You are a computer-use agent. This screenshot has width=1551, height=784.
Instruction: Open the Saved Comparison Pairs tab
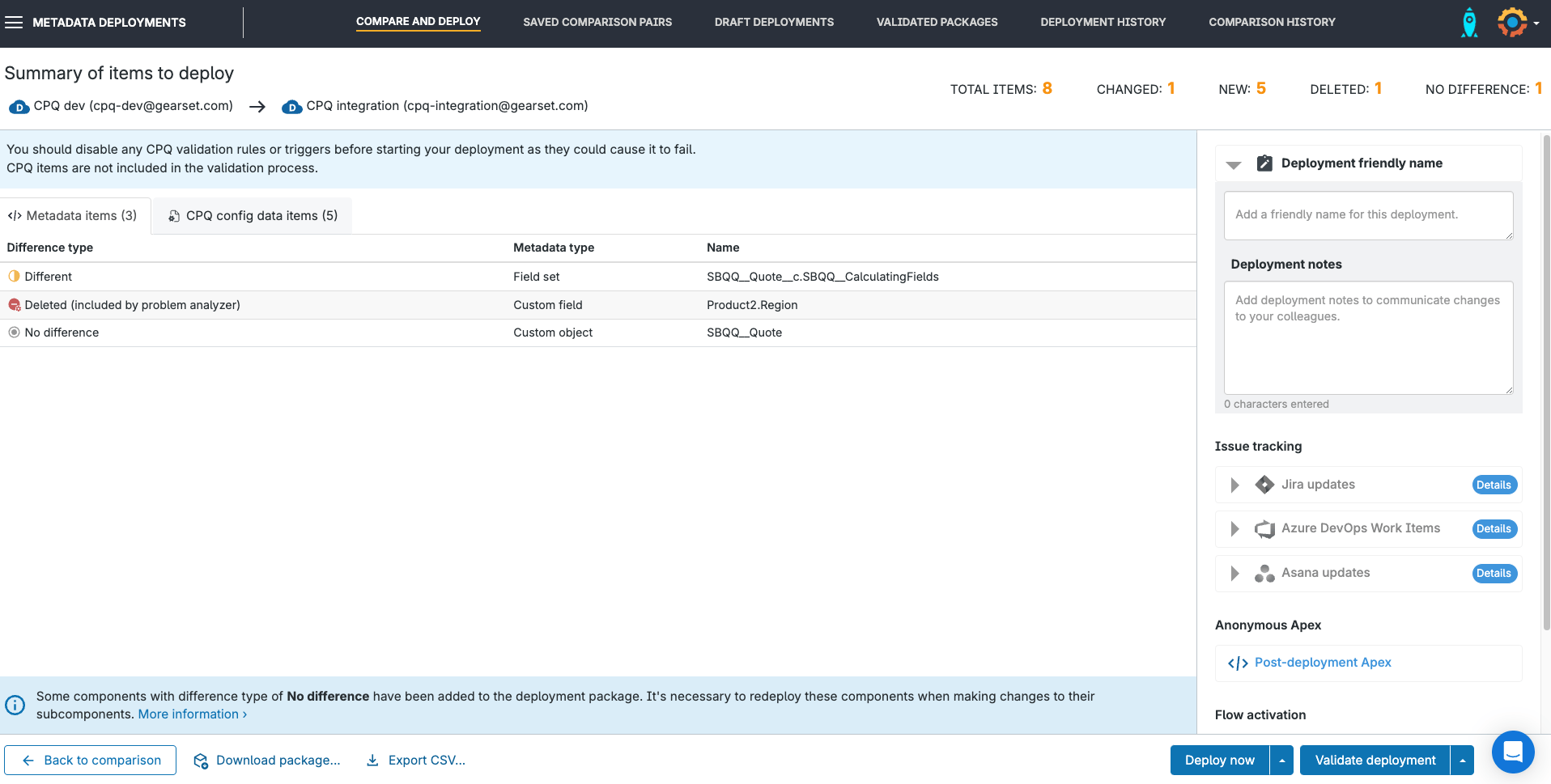(x=597, y=23)
